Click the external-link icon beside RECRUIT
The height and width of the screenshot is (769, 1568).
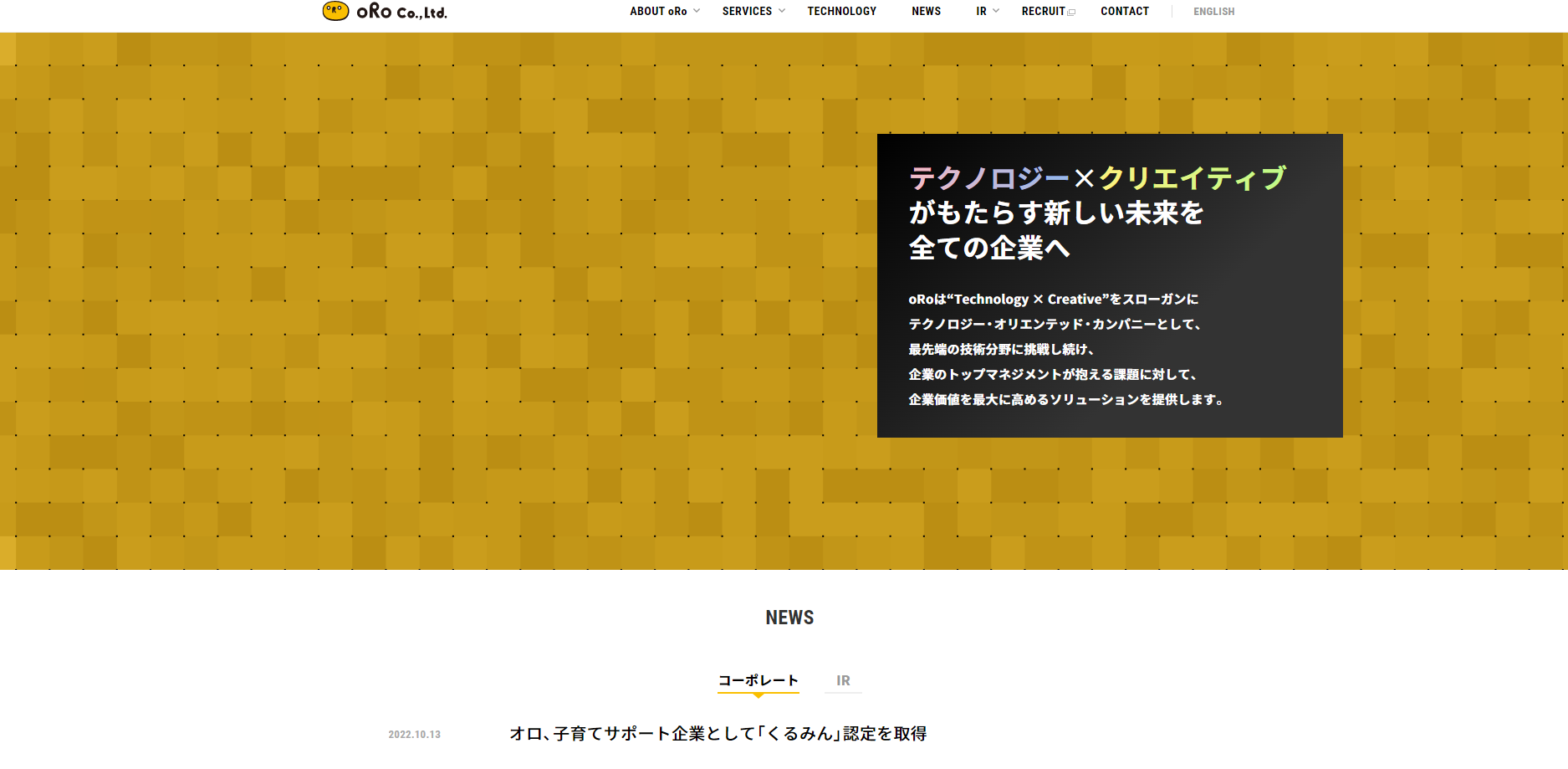1072,13
